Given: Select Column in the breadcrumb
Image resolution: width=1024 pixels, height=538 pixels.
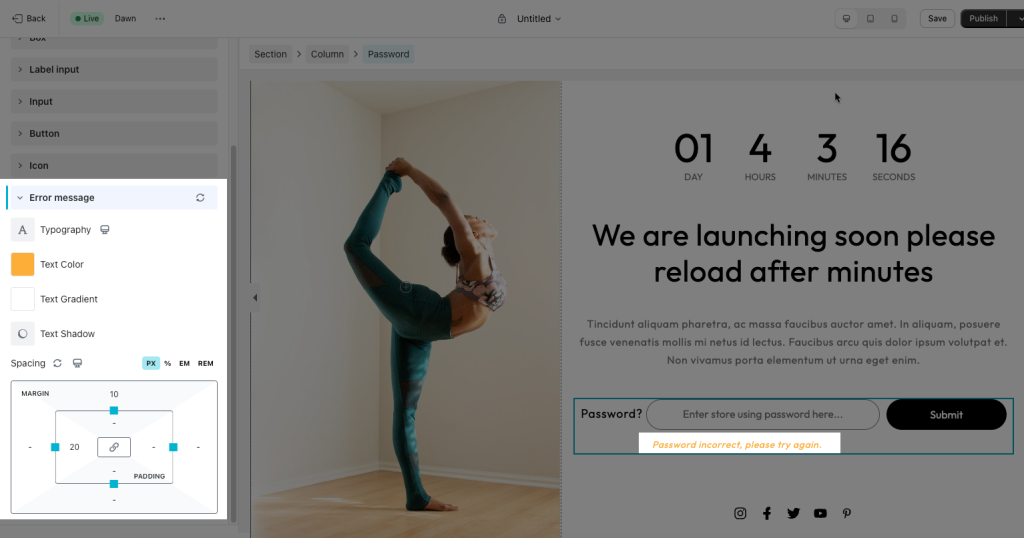Looking at the screenshot, I should pyautogui.click(x=327, y=54).
